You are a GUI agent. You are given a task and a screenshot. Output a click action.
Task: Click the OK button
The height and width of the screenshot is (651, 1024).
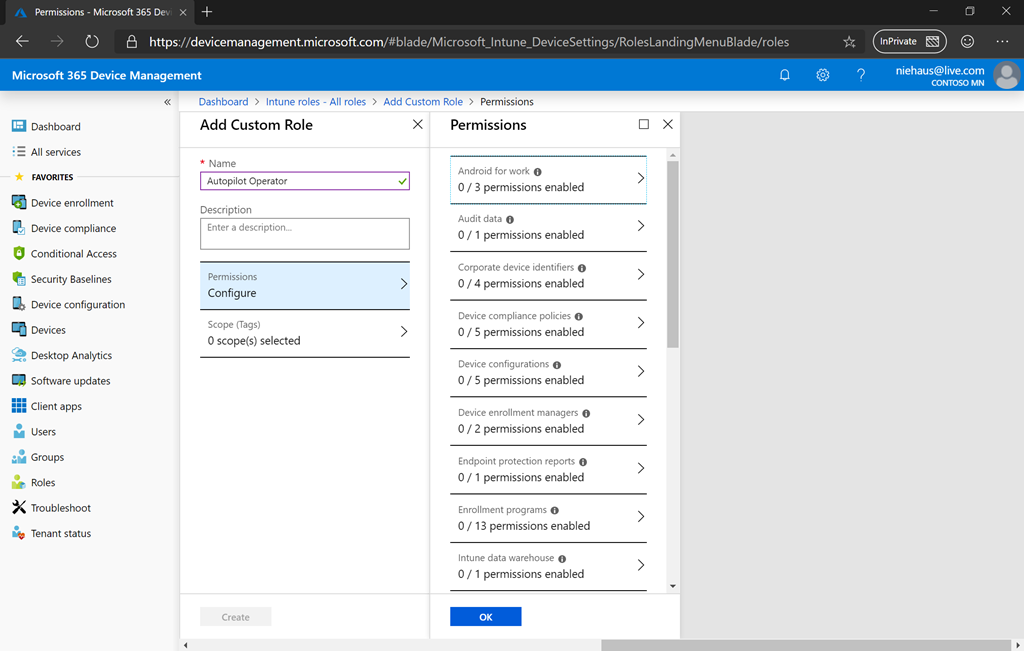[x=485, y=617]
